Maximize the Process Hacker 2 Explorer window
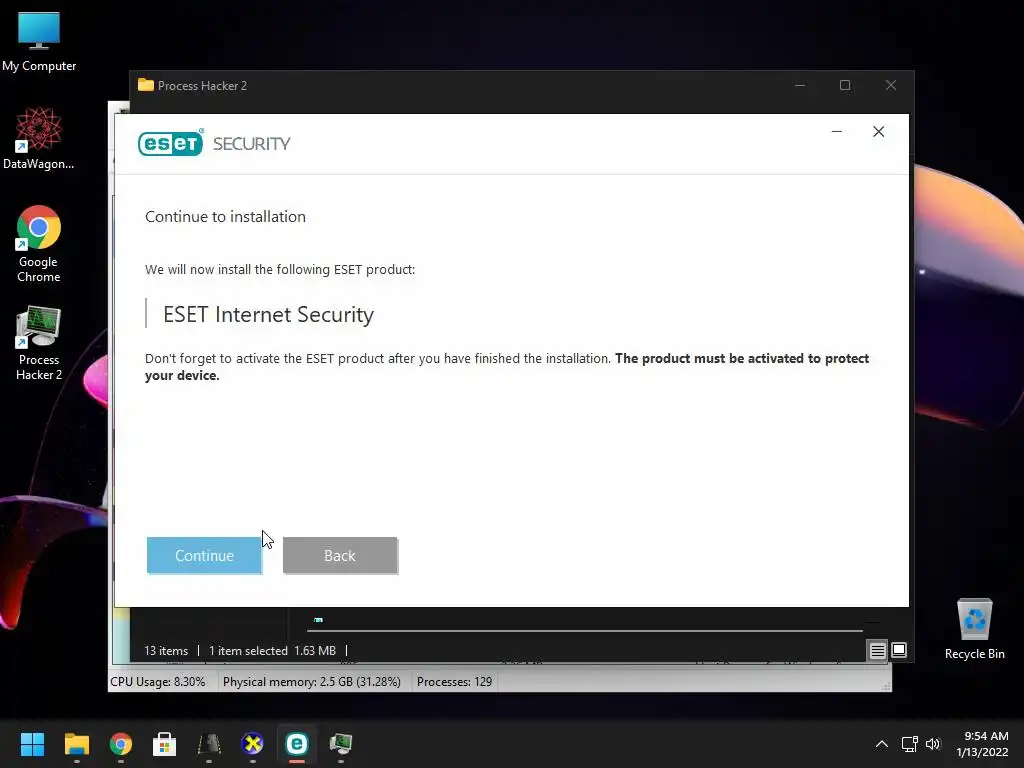 click(x=845, y=86)
